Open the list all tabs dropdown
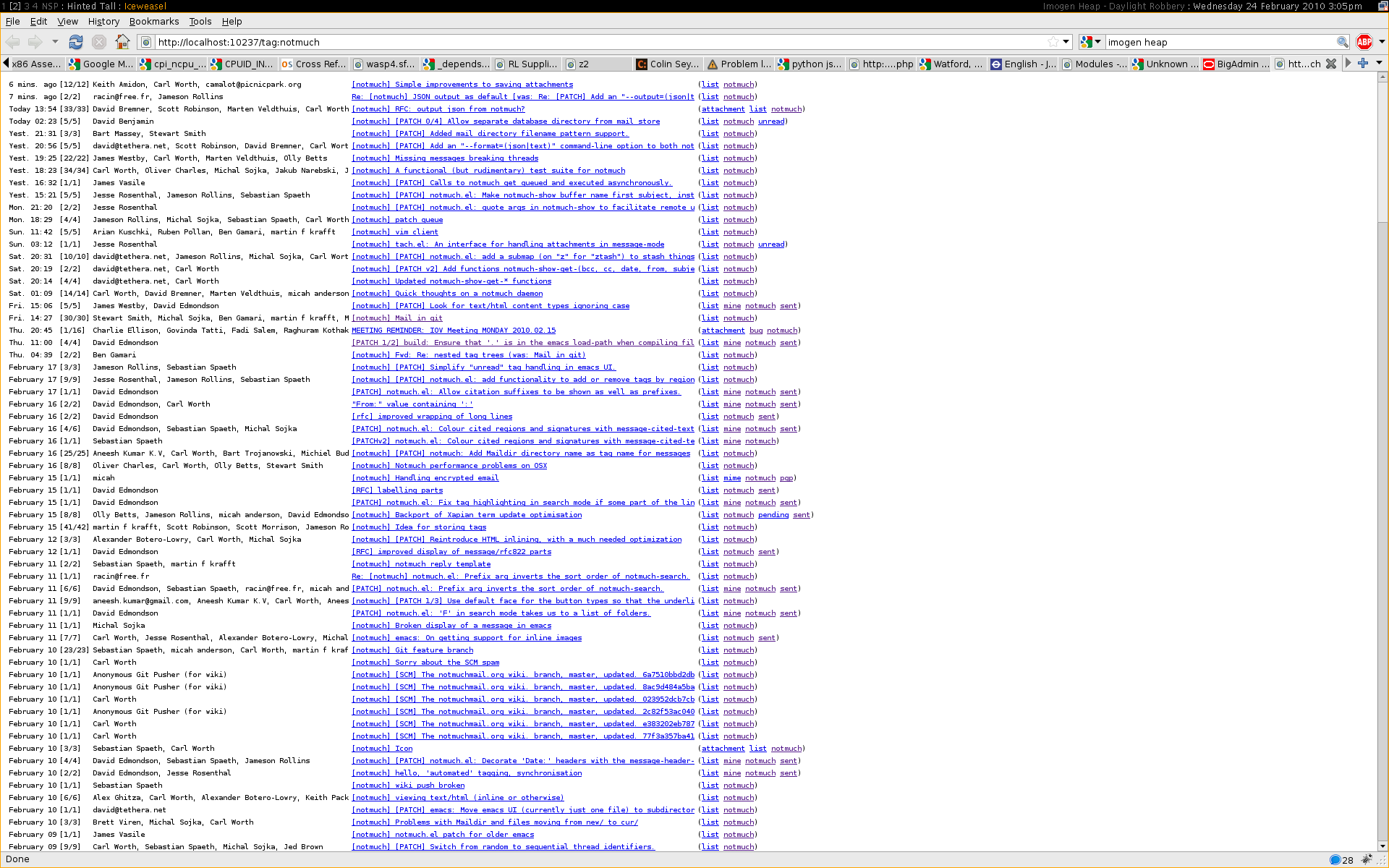This screenshot has width=1389, height=868. click(1380, 64)
